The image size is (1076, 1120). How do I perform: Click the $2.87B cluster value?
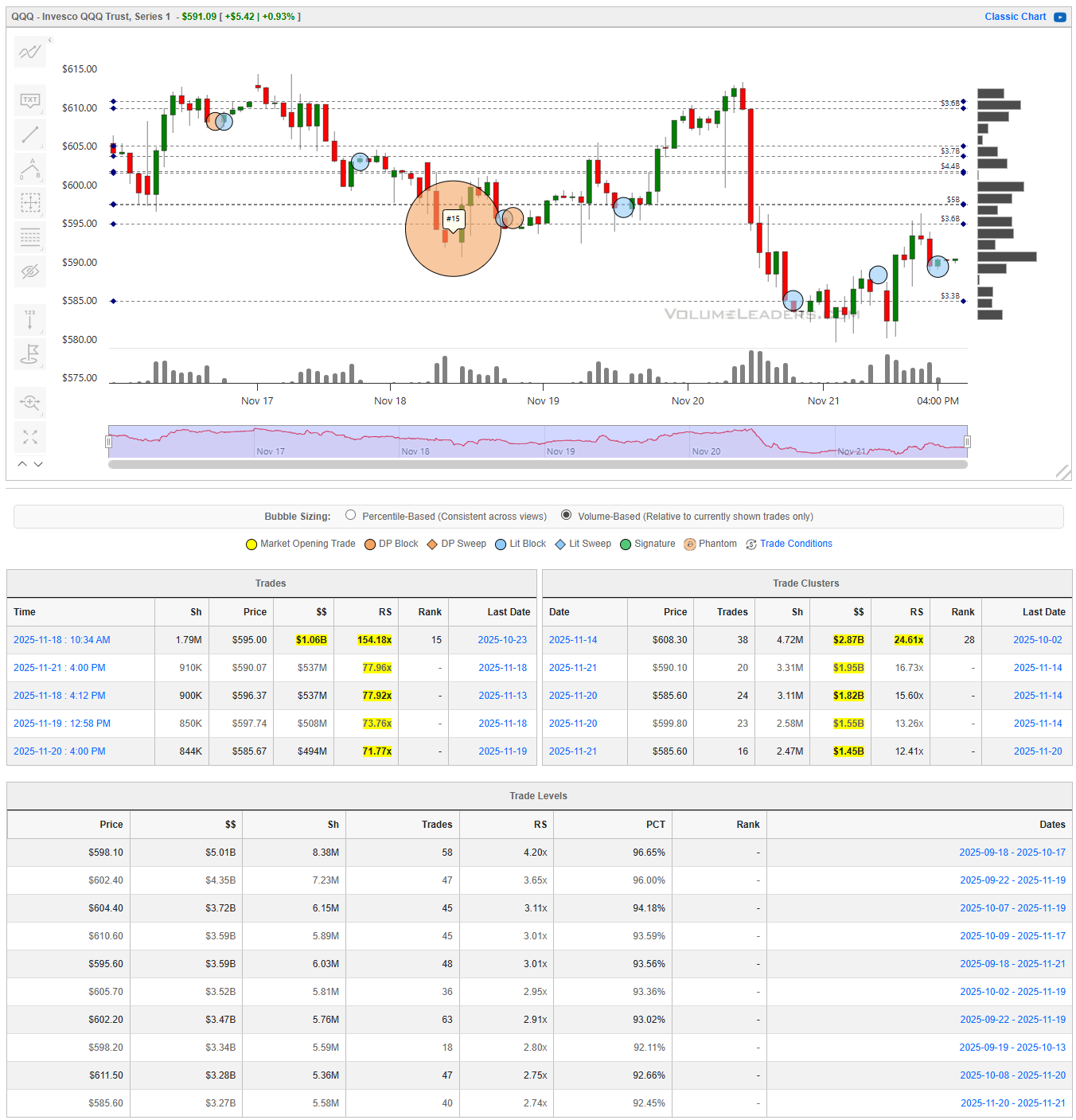(848, 640)
